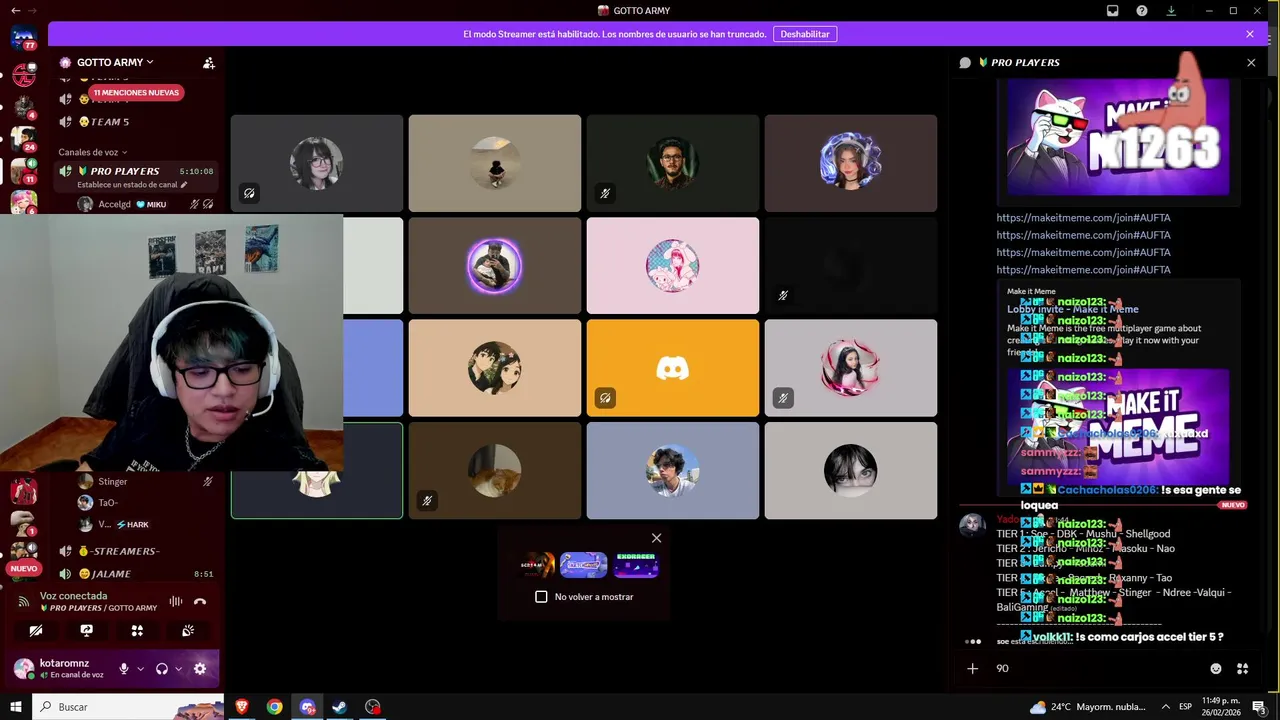Image resolution: width=1280 pixels, height=720 pixels.
Task: Disconnect from the voice channel
Action: [x=200, y=601]
